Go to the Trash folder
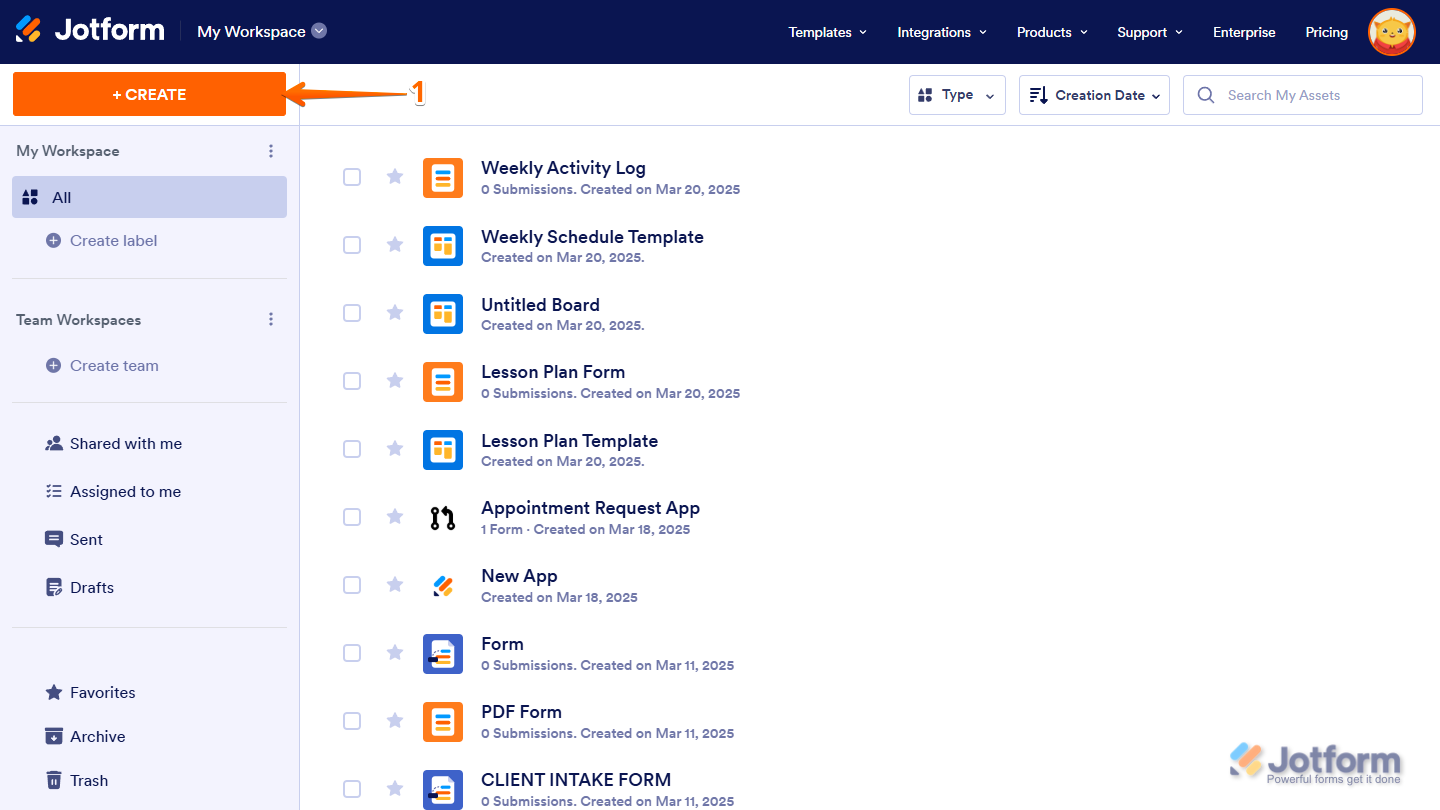The image size is (1440, 810). [x=88, y=780]
